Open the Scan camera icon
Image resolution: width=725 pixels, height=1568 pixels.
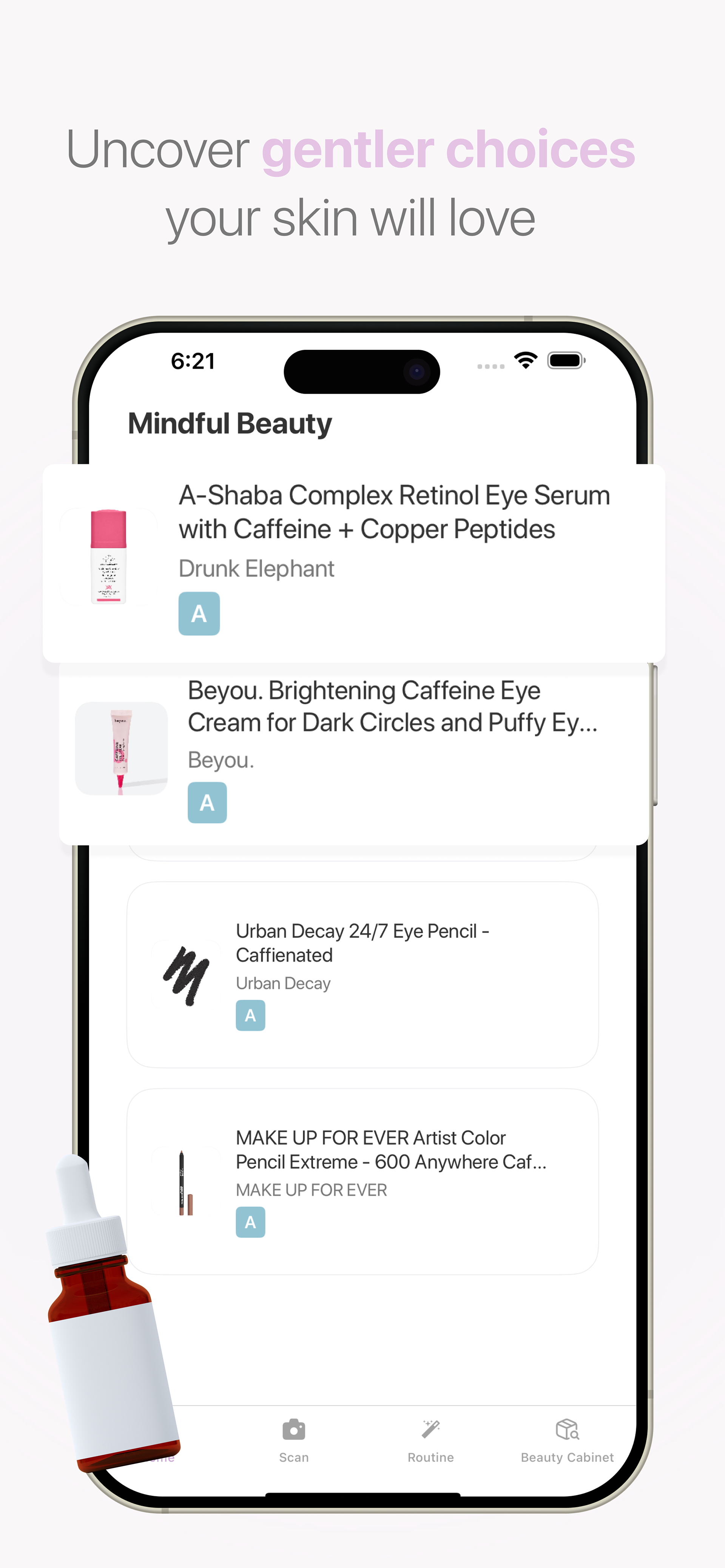[293, 1429]
